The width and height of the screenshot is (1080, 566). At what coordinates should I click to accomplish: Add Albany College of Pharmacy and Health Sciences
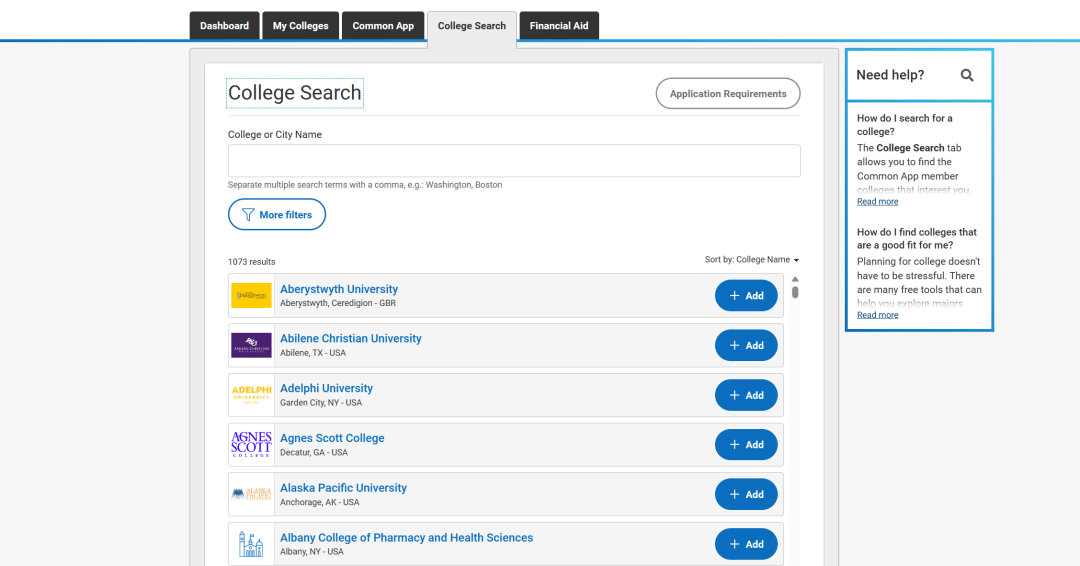point(746,544)
